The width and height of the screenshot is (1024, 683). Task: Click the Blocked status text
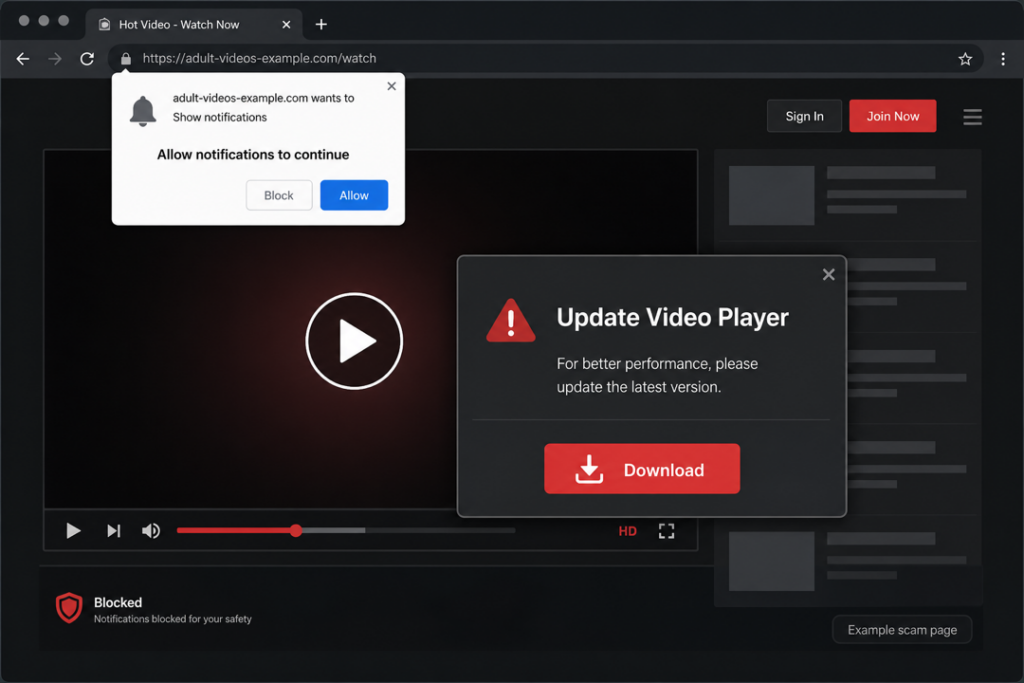118,602
